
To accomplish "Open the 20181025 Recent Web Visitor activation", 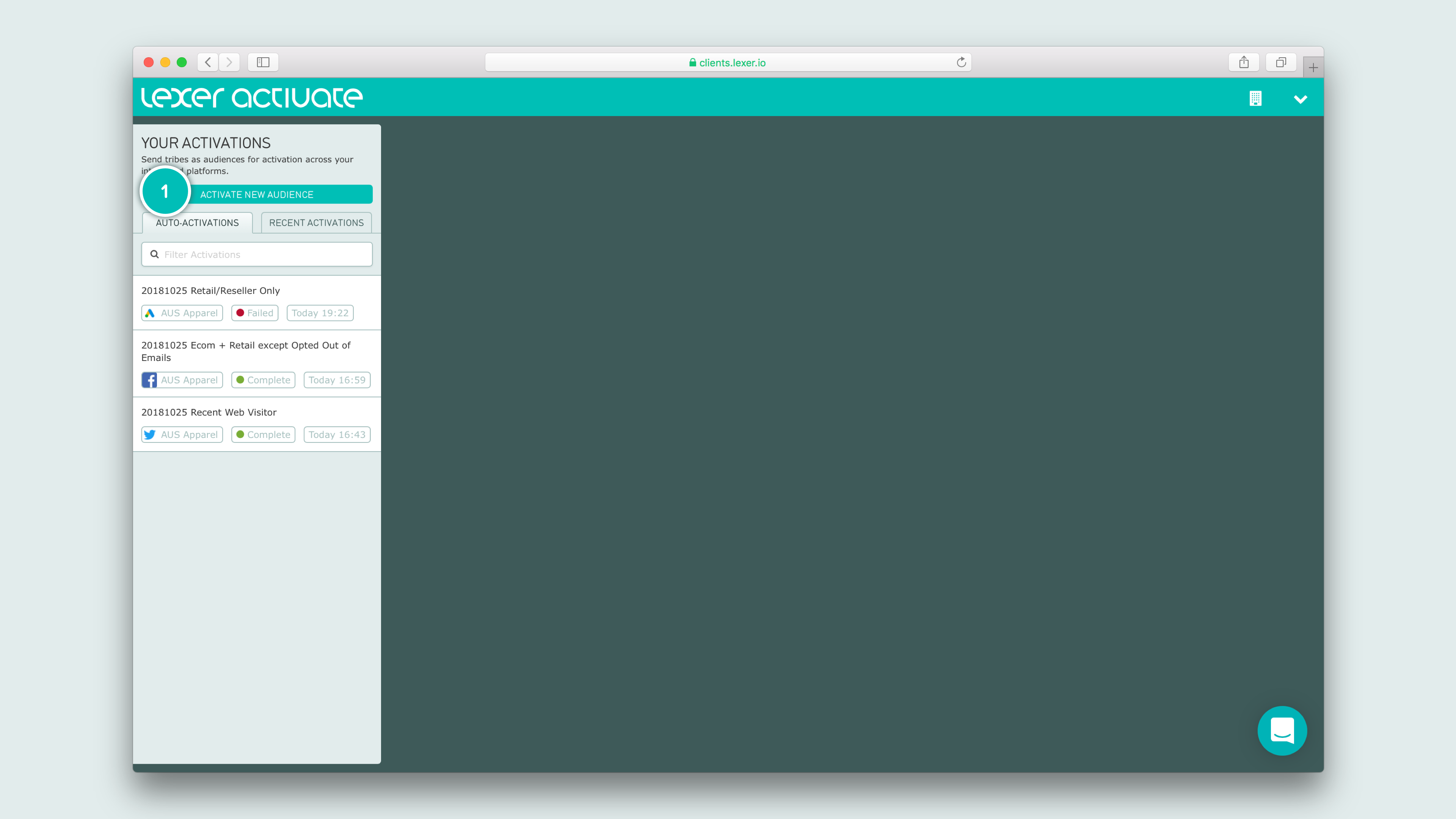I will pos(209,412).
